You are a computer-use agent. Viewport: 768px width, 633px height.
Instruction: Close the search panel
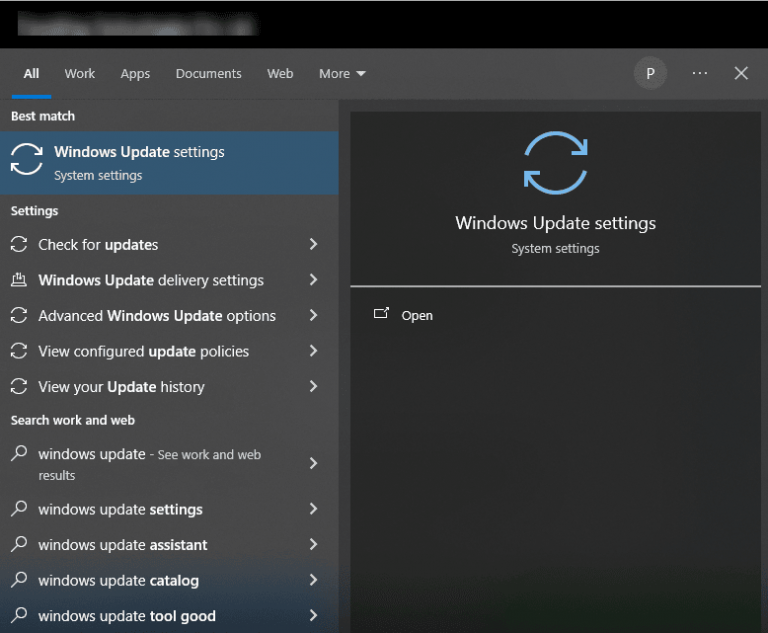[741, 73]
